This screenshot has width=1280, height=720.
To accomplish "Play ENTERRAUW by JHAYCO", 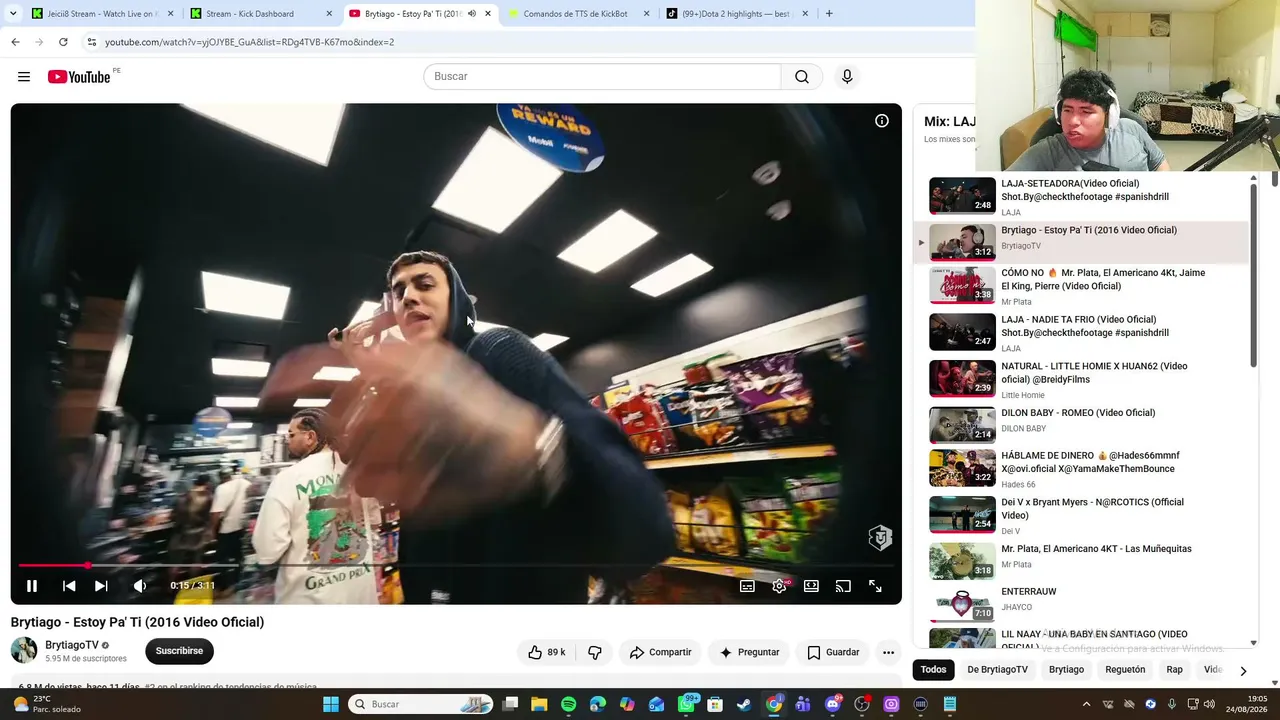I will coord(1080,605).
